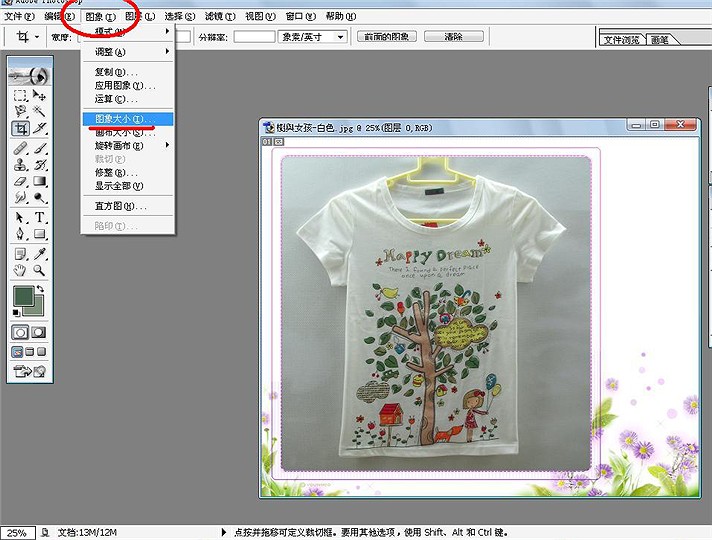Switch to the 文件浏览 palette tab
Viewport: 712px width, 540px height.
[x=621, y=40]
